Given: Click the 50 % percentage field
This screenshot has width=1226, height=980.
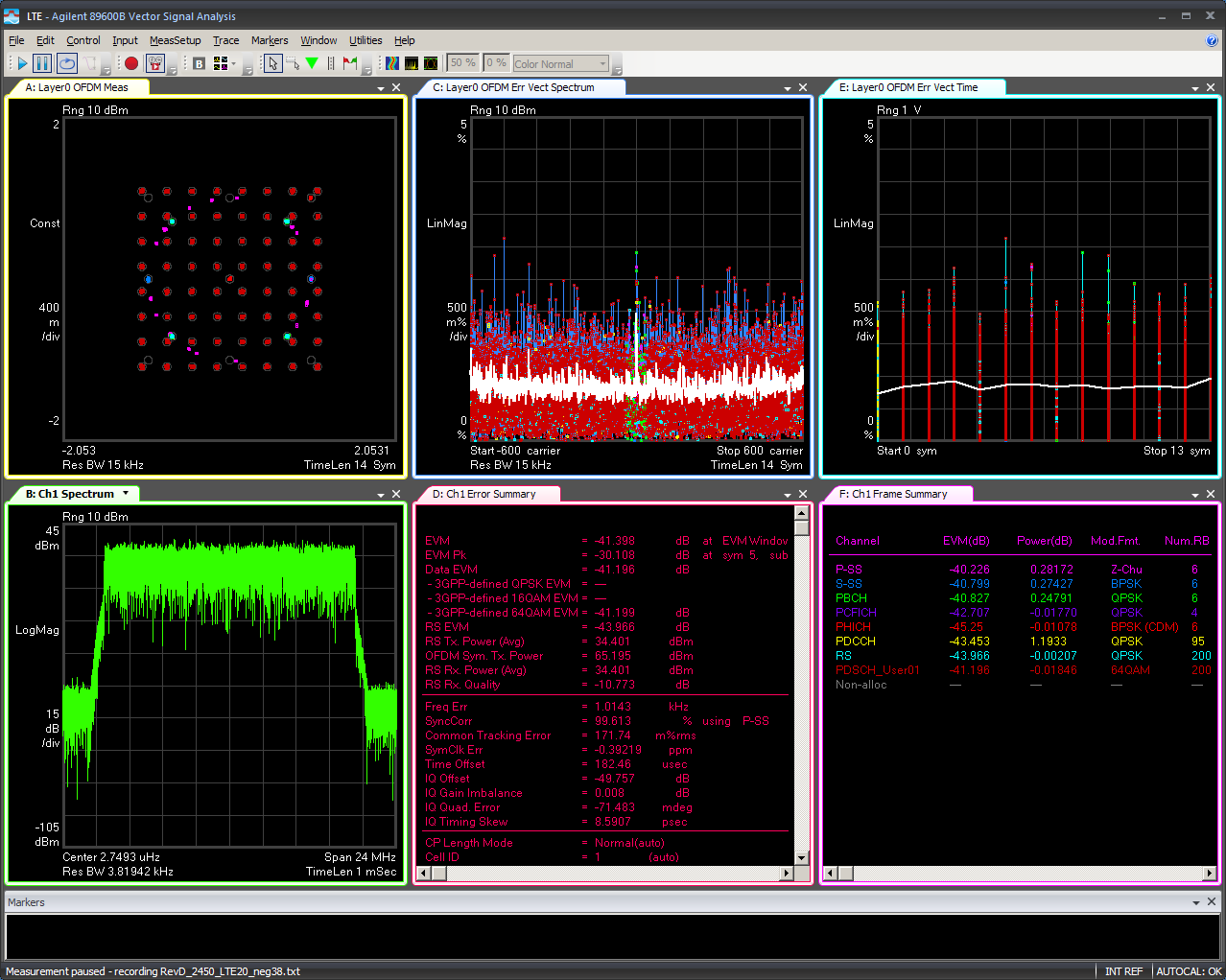Looking at the screenshot, I should click(463, 63).
